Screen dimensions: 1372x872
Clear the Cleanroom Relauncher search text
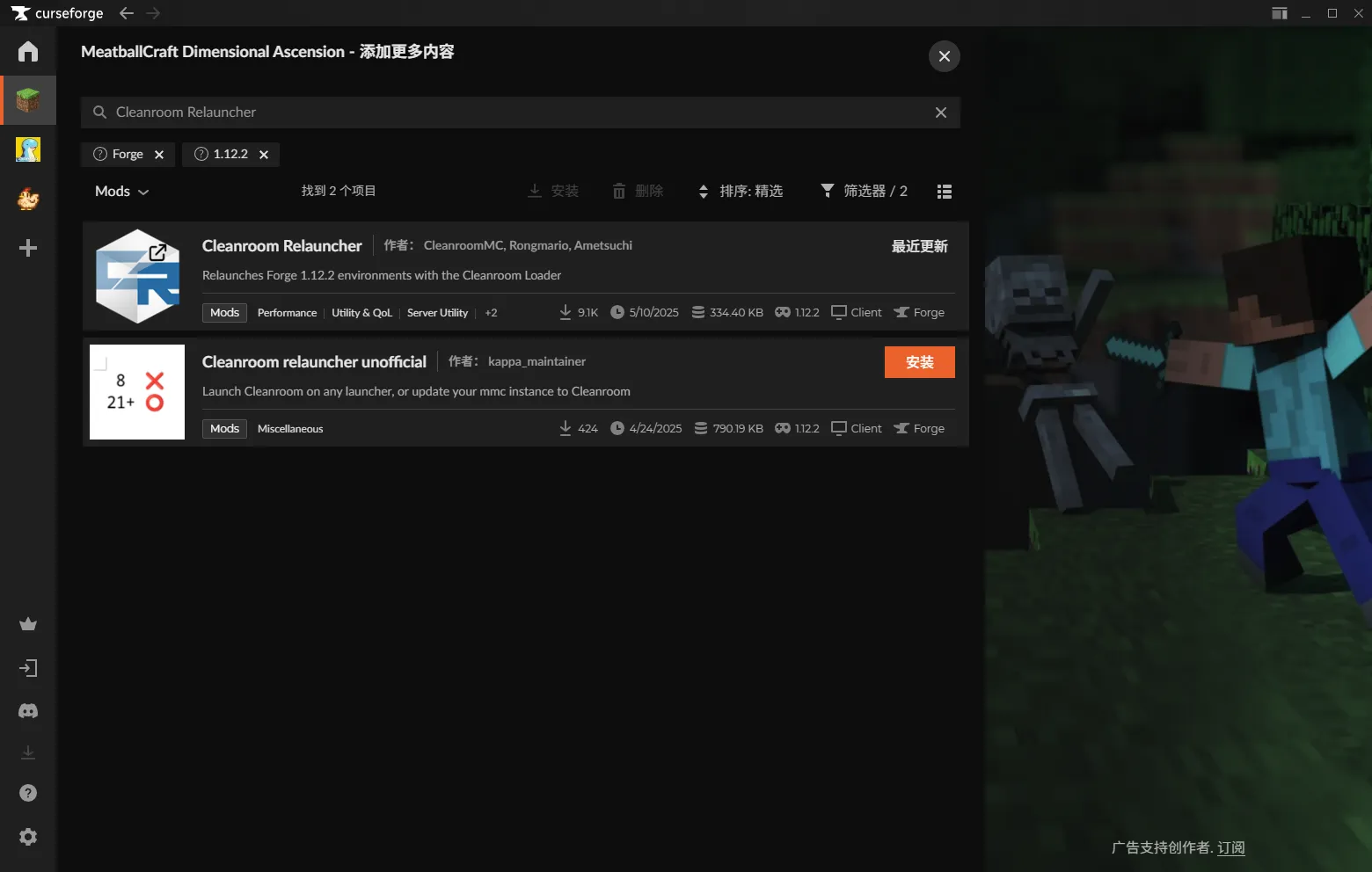click(x=941, y=113)
